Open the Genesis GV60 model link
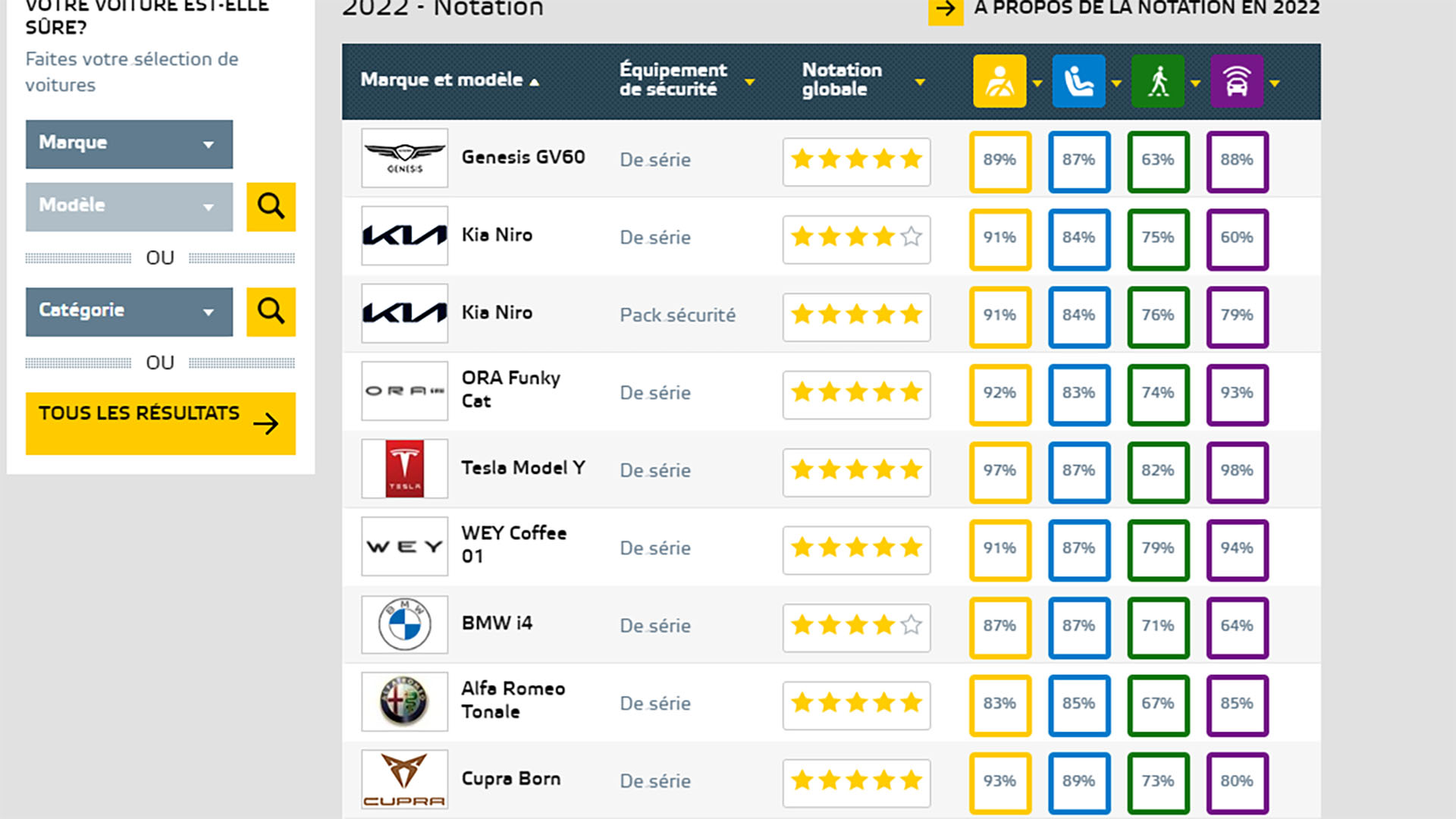1456x819 pixels. 523,157
